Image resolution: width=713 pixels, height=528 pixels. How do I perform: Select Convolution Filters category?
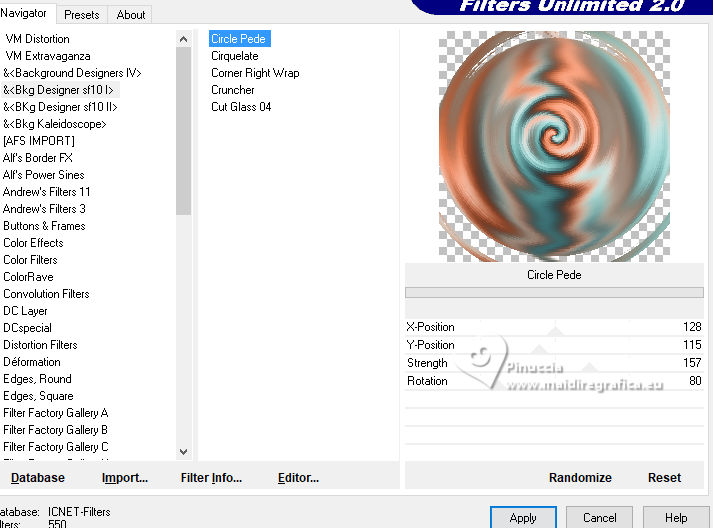[x=46, y=294]
